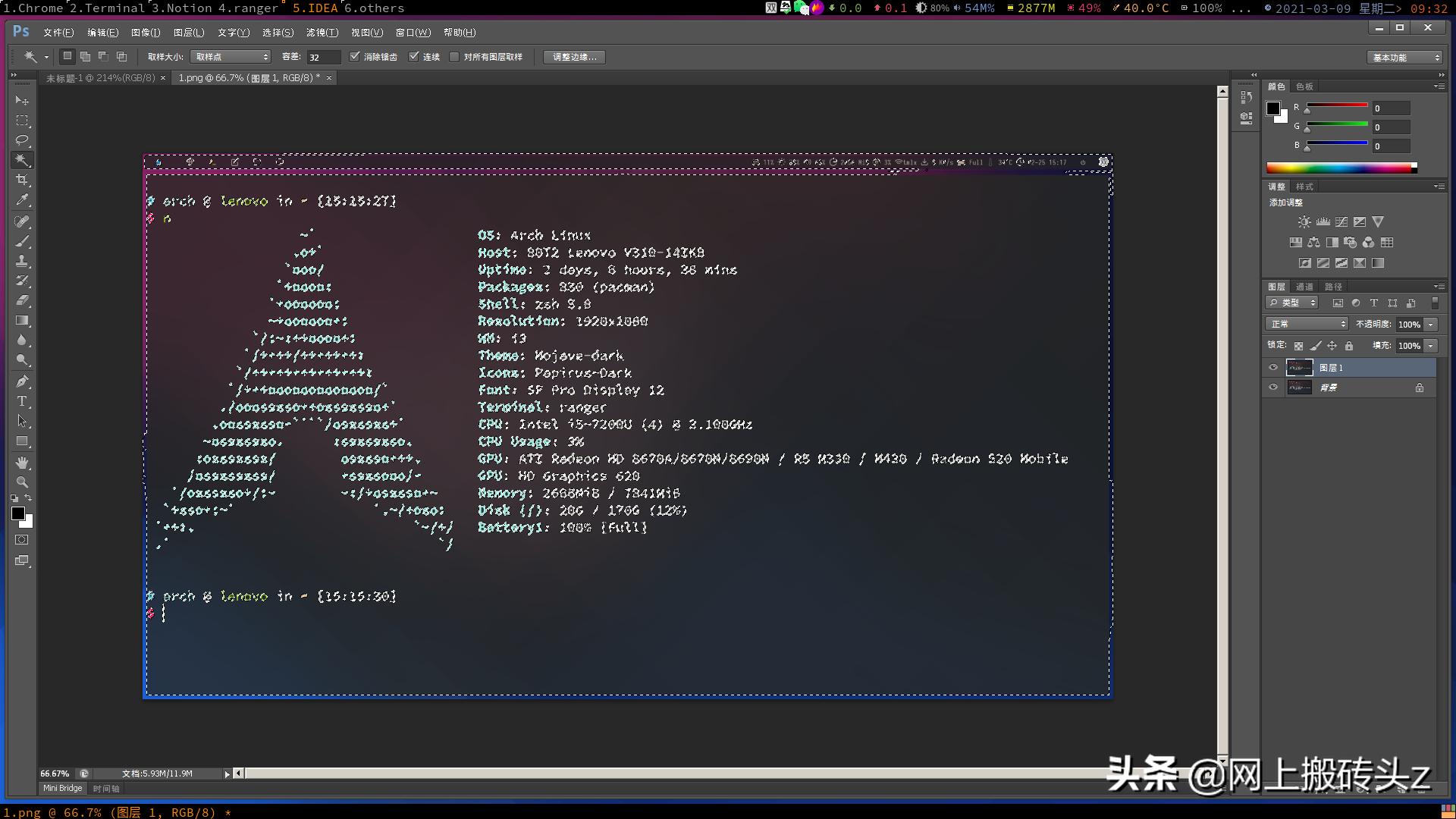Image resolution: width=1456 pixels, height=819 pixels.
Task: Open the 滤镜 menu
Action: pos(322,32)
